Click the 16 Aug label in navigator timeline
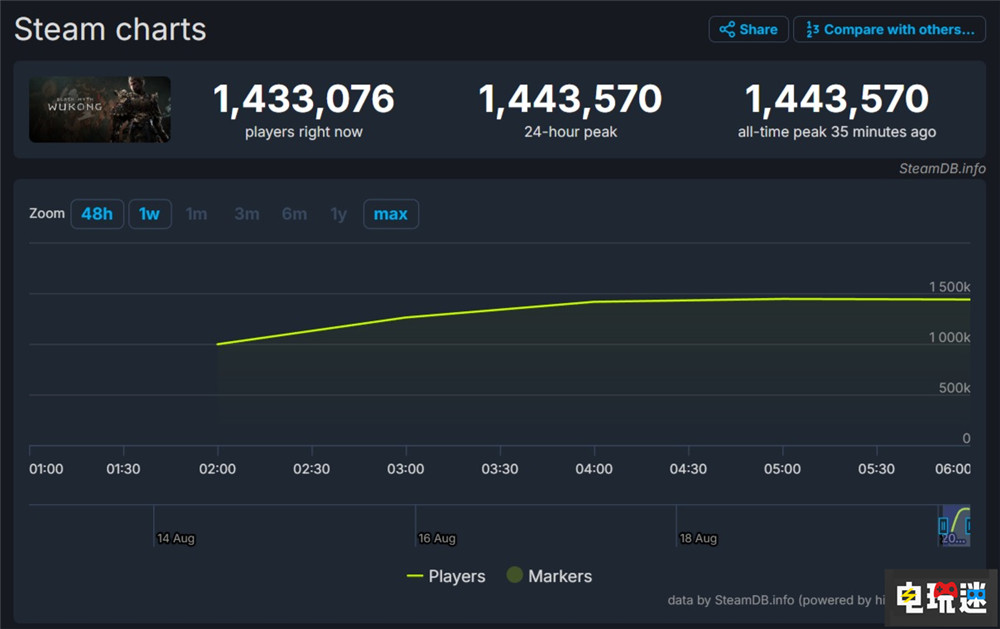1000x629 pixels. 437,538
